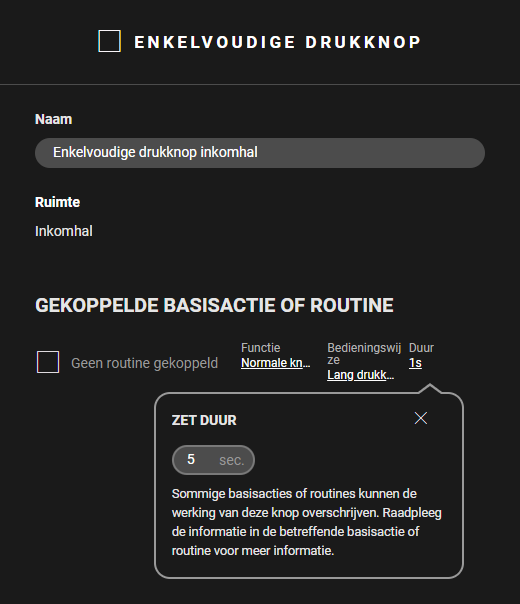This screenshot has height=604, width=520.
Task: Click the square icon next to Geen routine gekoppeld
Action: (48, 362)
